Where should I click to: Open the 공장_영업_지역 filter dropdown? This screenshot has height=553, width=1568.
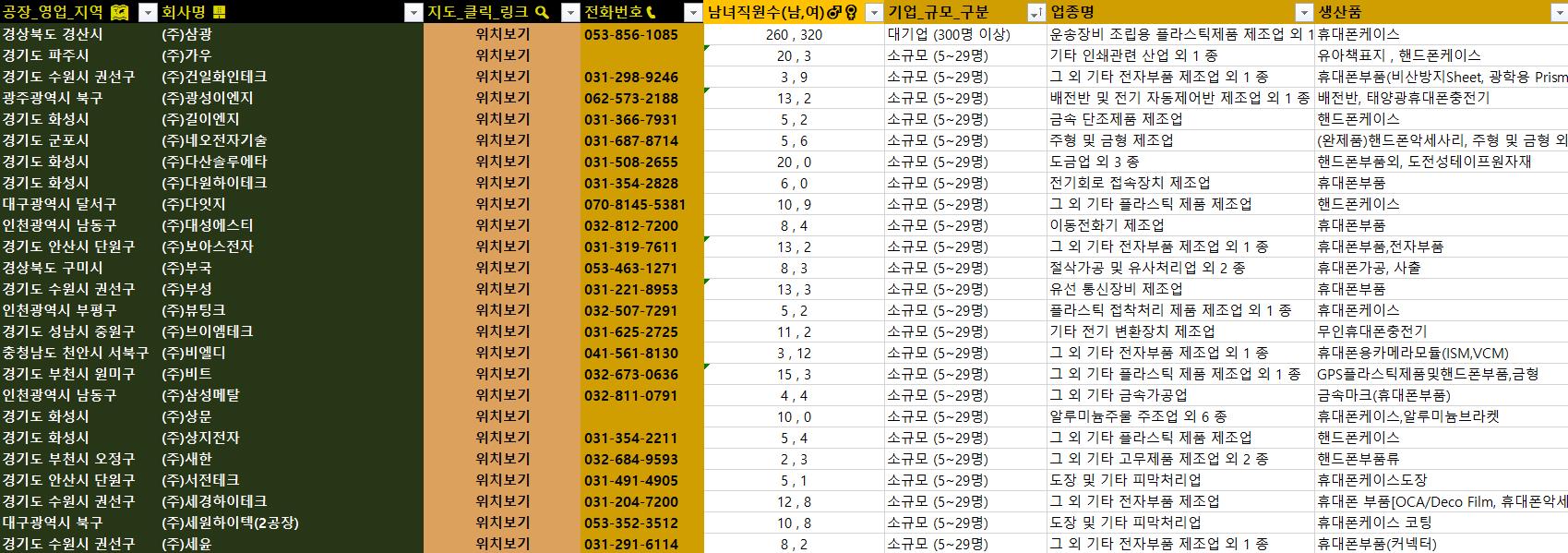pyautogui.click(x=147, y=12)
